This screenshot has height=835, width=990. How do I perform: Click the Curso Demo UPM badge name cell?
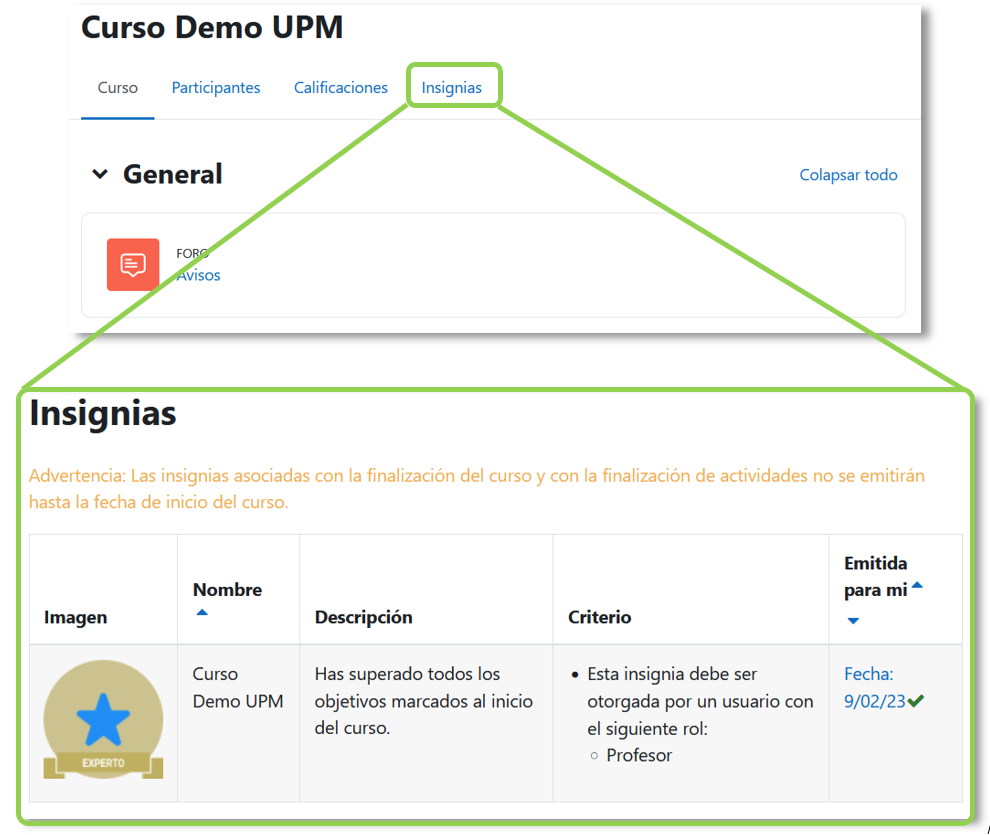click(238, 688)
